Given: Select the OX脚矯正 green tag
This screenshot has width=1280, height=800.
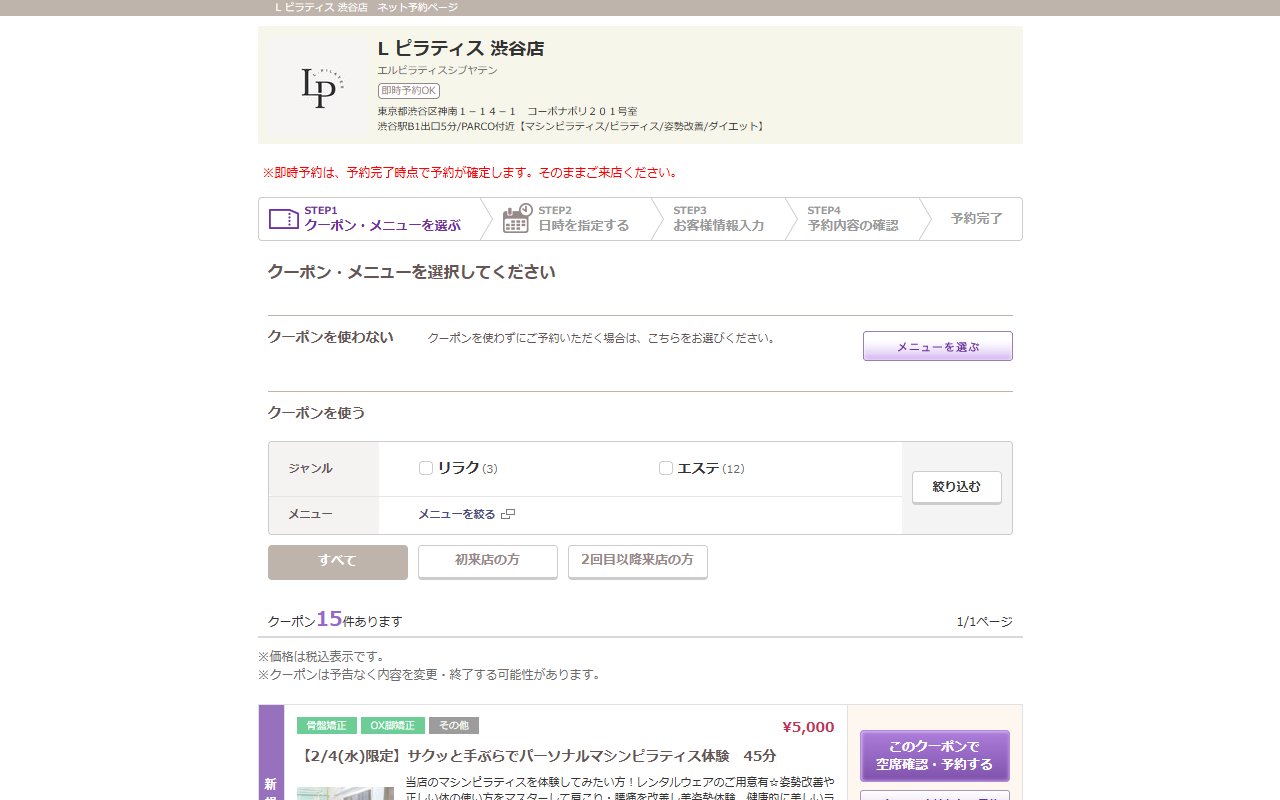Looking at the screenshot, I should point(392,727).
